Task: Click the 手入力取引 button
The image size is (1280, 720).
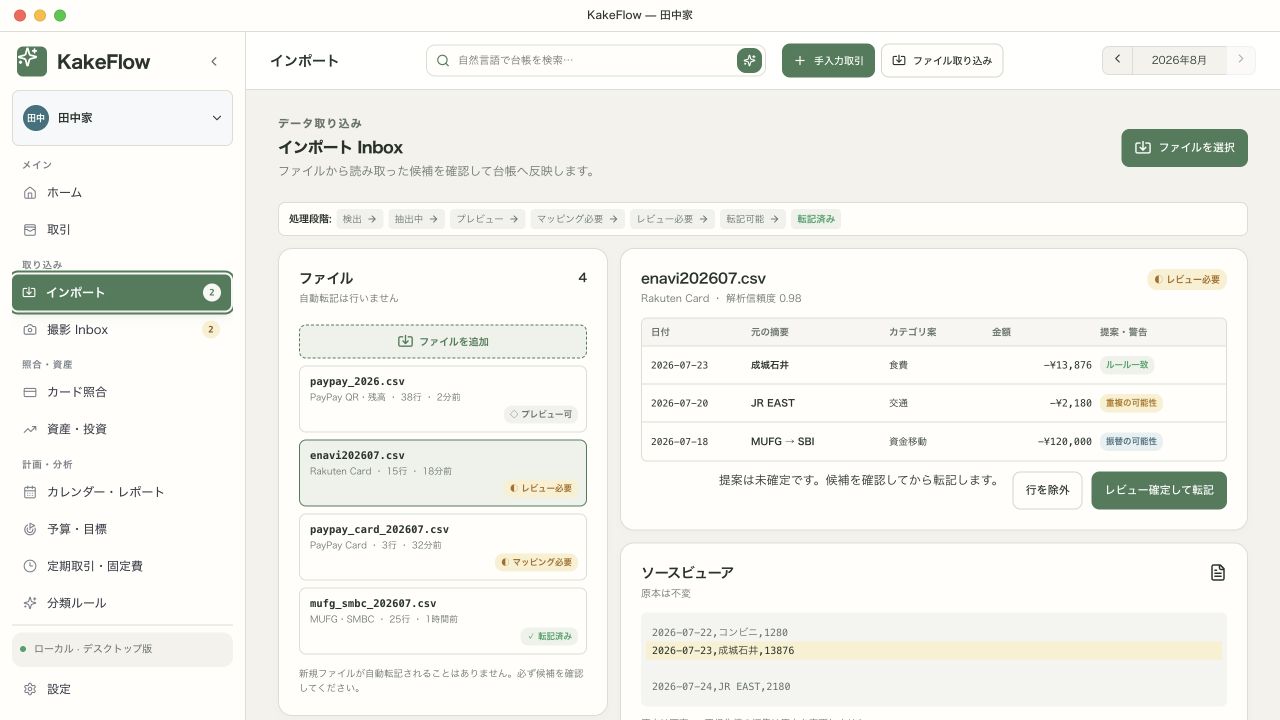Action: 828,60
